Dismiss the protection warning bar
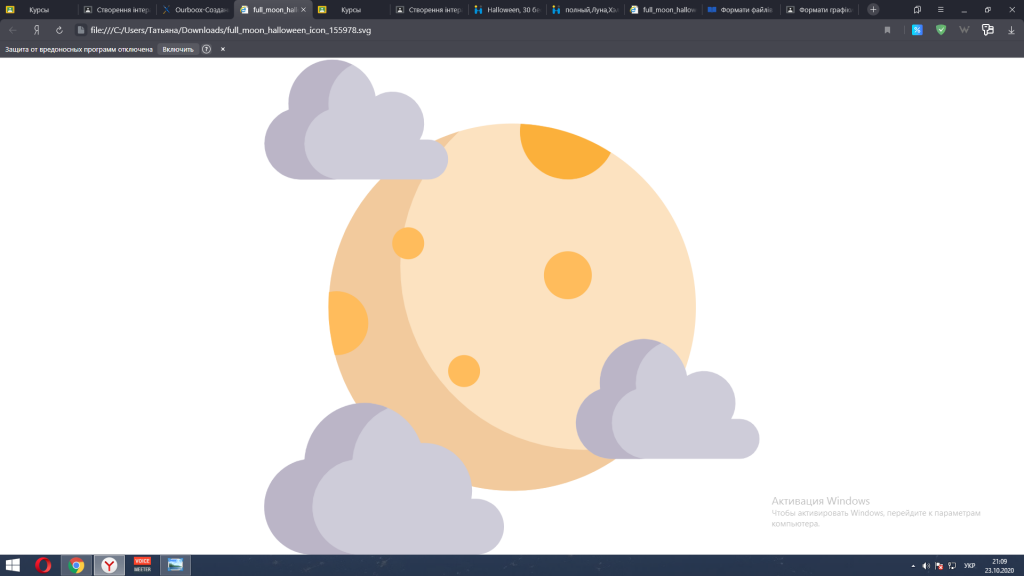This screenshot has height=576, width=1024. pos(223,49)
